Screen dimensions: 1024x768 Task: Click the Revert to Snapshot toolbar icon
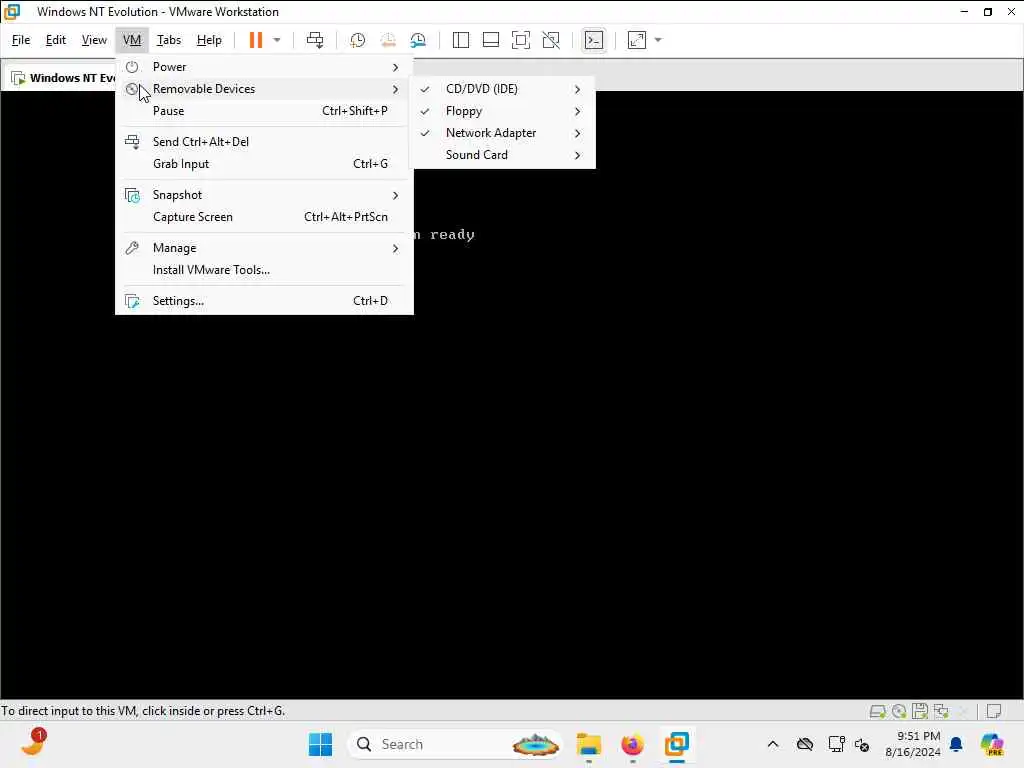click(x=388, y=40)
